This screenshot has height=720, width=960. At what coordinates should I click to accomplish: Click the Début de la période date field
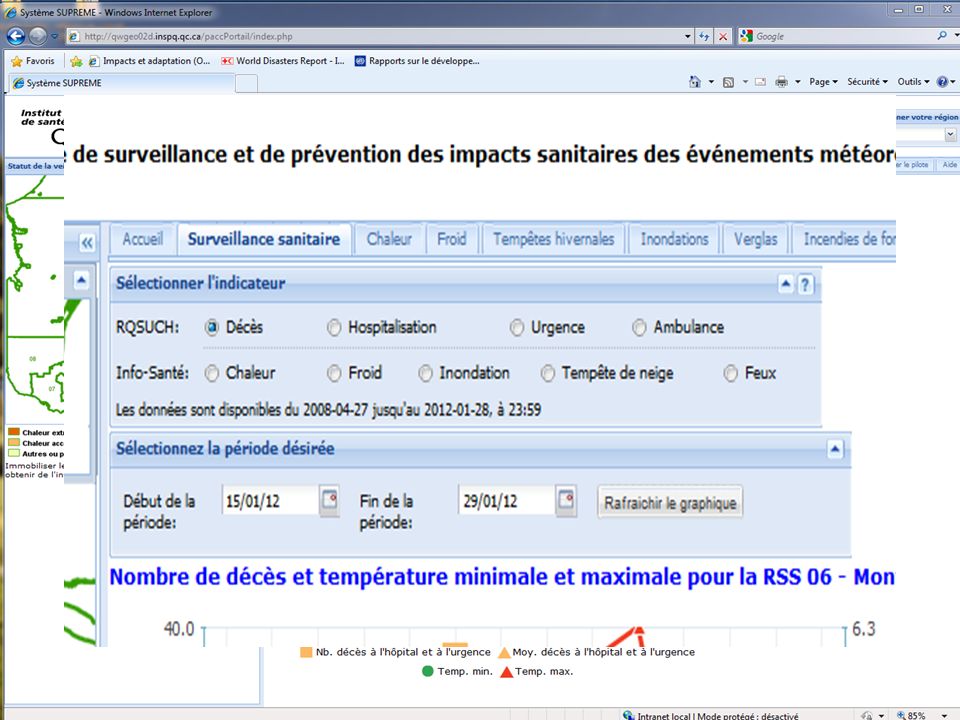(x=270, y=501)
